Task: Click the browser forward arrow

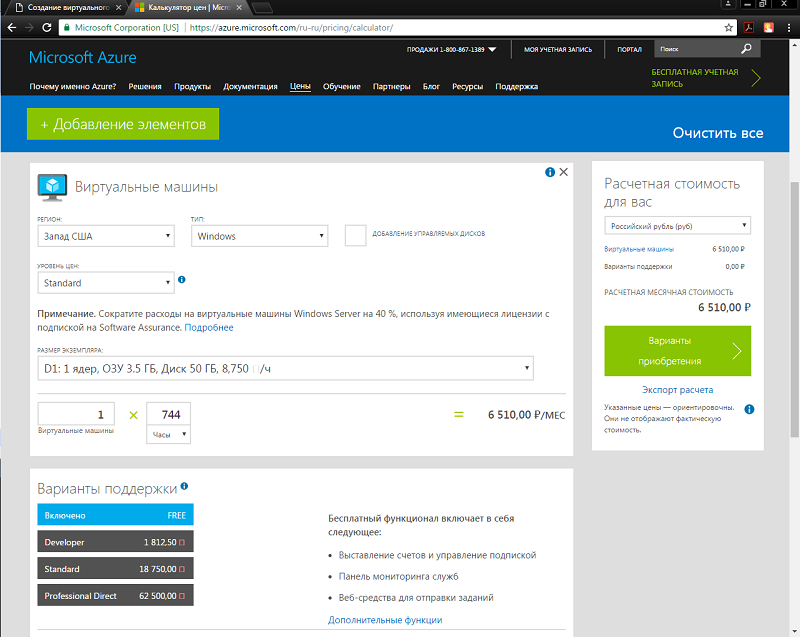Action: click(29, 28)
